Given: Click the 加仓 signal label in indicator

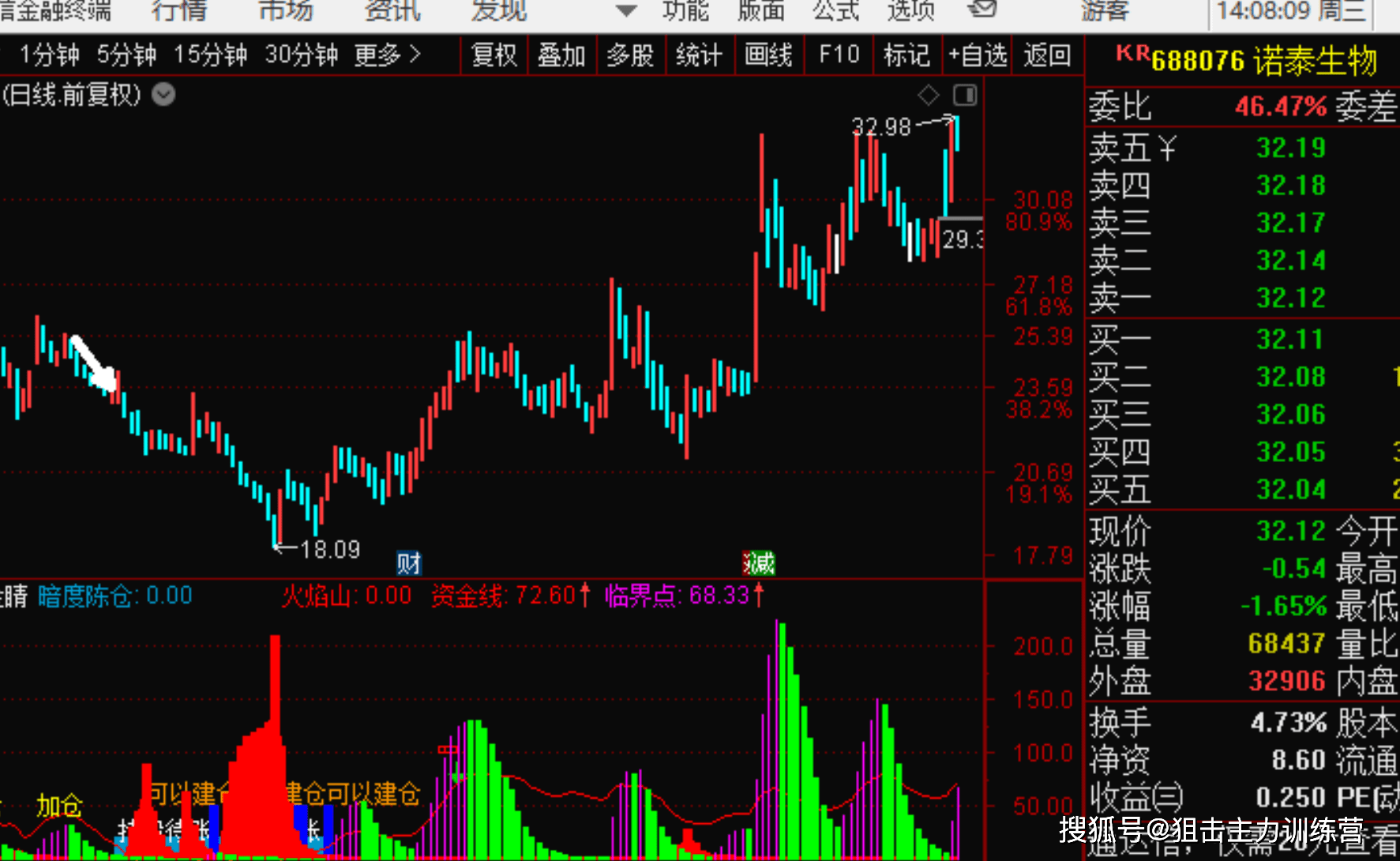Looking at the screenshot, I should 59,806.
